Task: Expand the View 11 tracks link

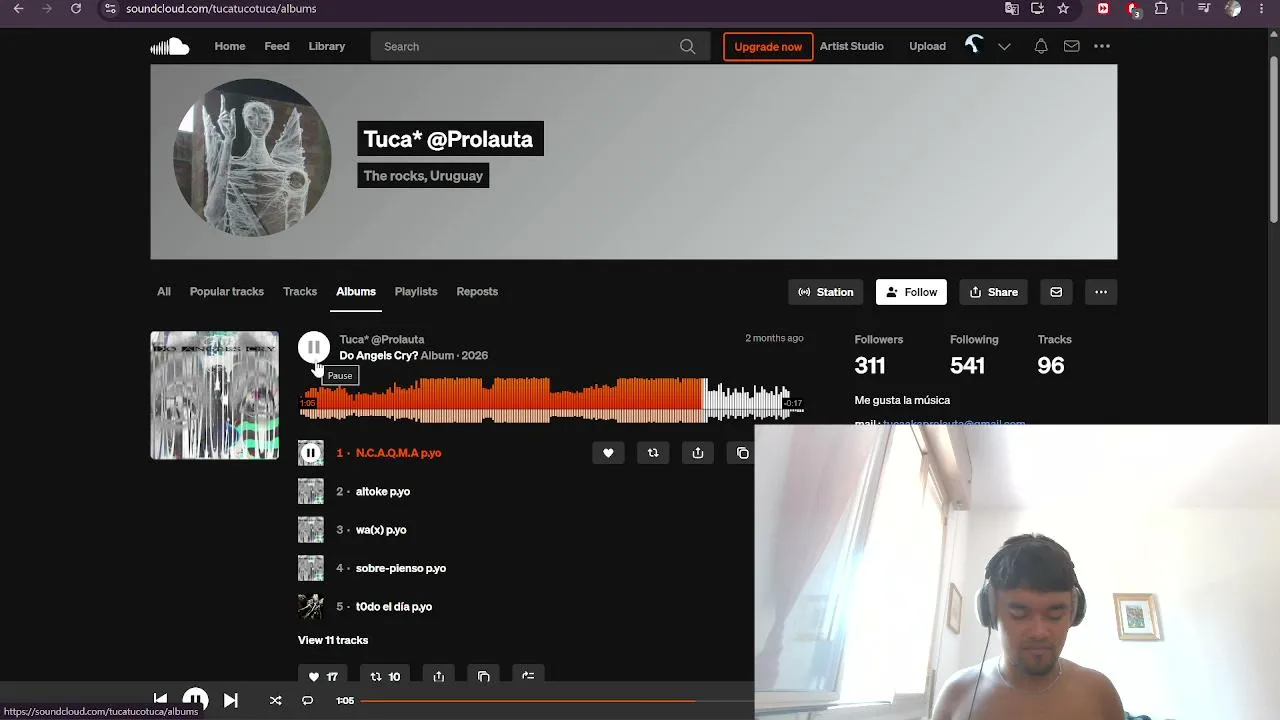Action: (x=333, y=640)
